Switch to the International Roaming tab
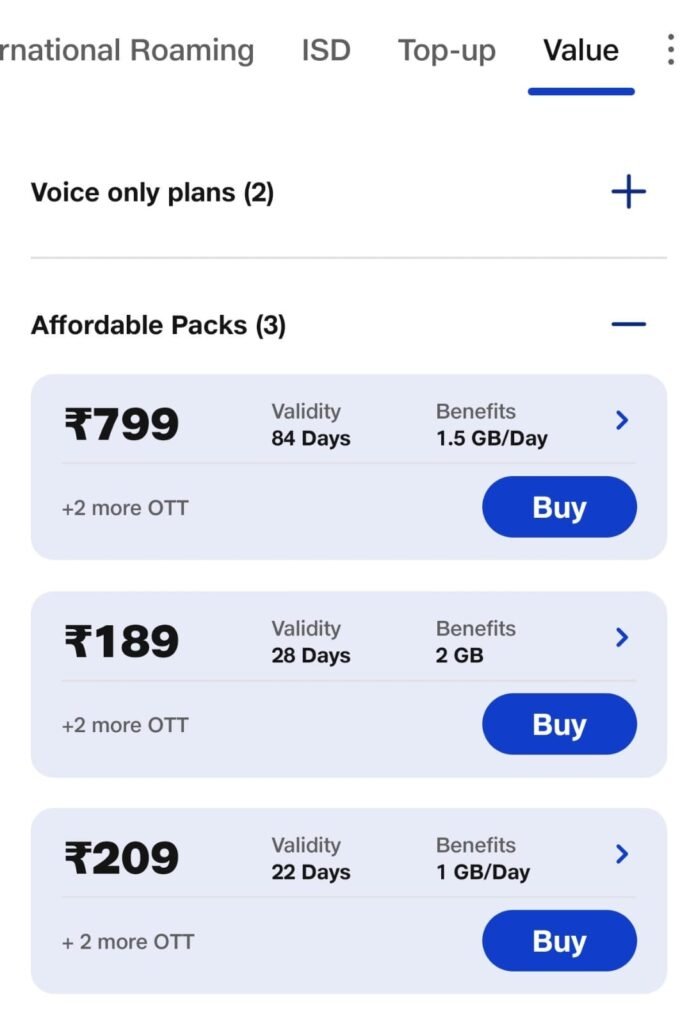This screenshot has width=698, height=1024. point(127,50)
